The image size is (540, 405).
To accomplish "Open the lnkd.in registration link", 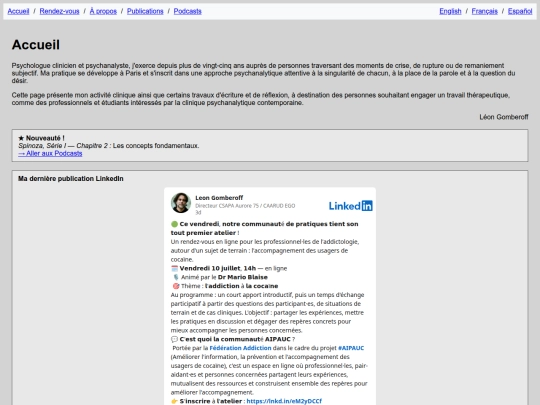I will pyautogui.click(x=284, y=401).
